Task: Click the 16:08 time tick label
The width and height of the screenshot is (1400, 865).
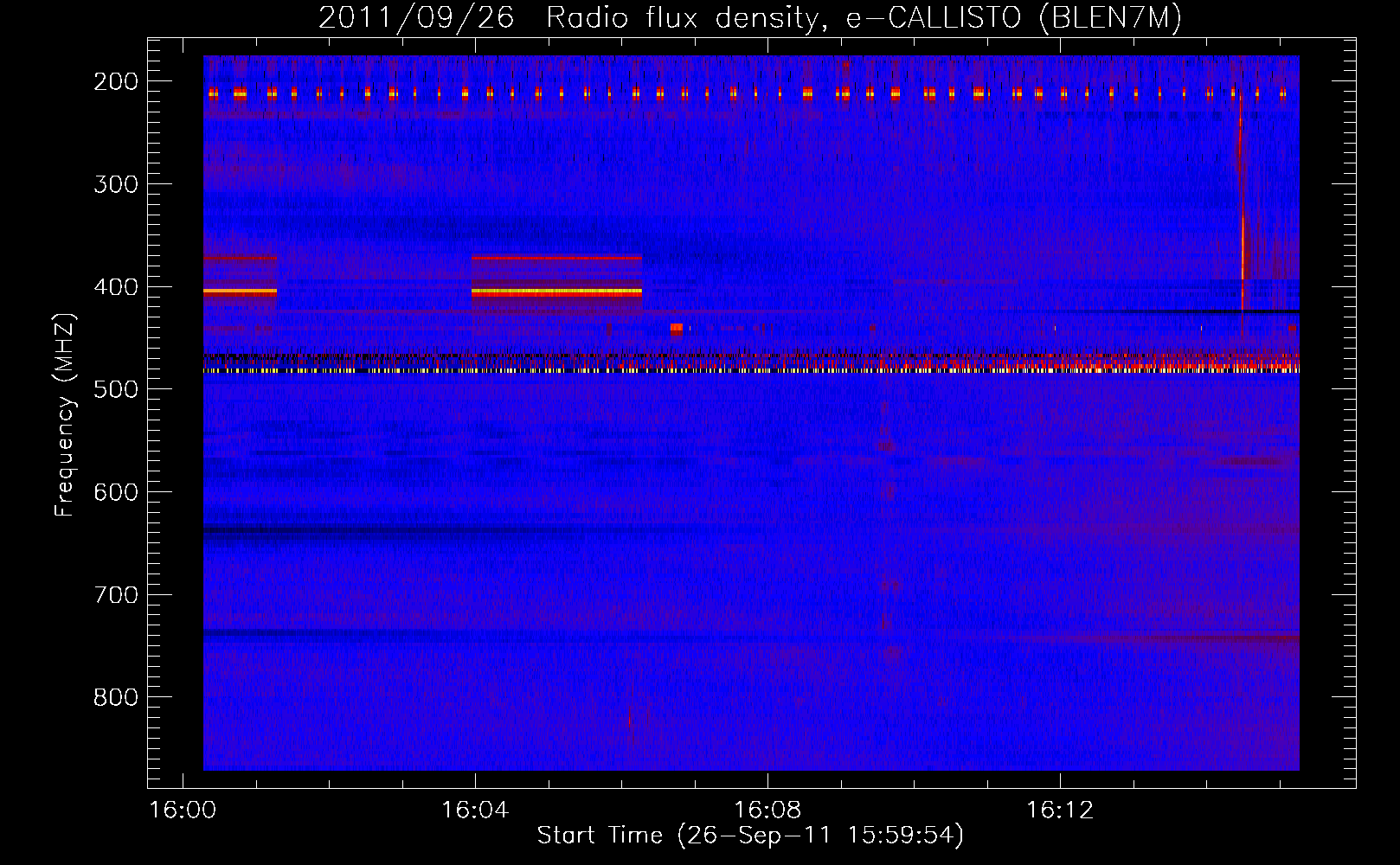Action: tap(767, 811)
